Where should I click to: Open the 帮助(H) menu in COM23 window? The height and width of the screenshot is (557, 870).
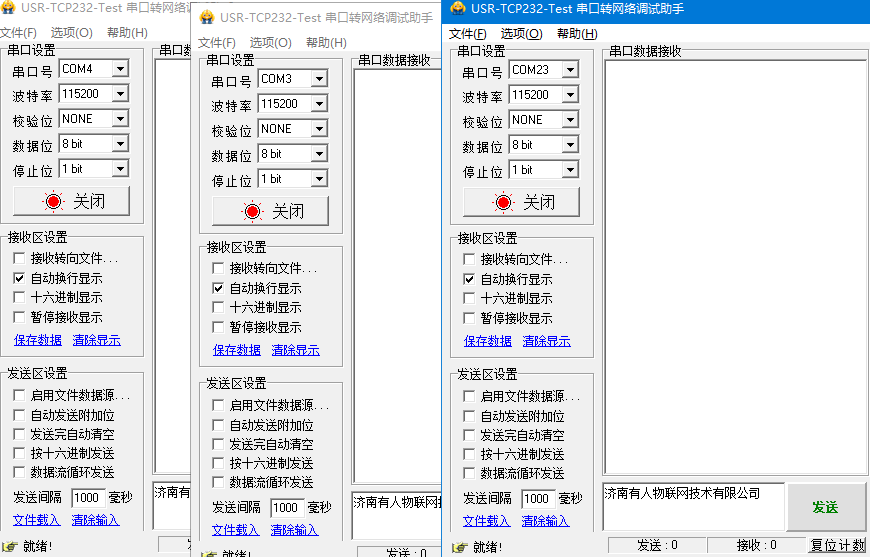click(577, 34)
